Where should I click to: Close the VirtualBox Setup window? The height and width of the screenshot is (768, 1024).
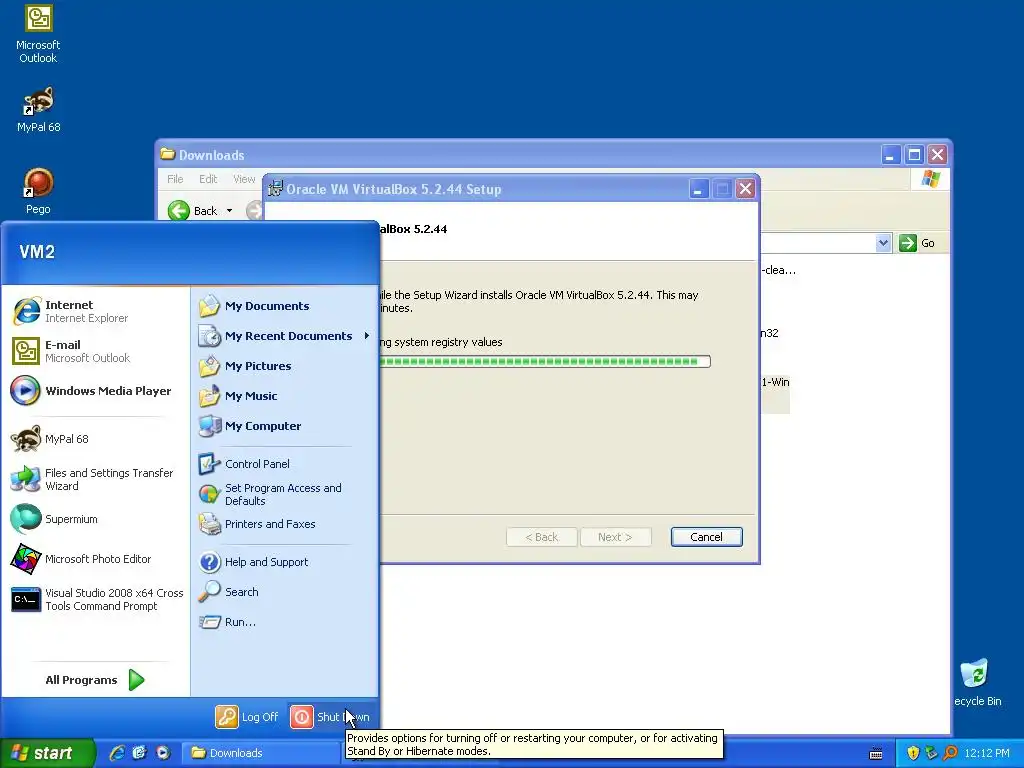click(x=745, y=189)
